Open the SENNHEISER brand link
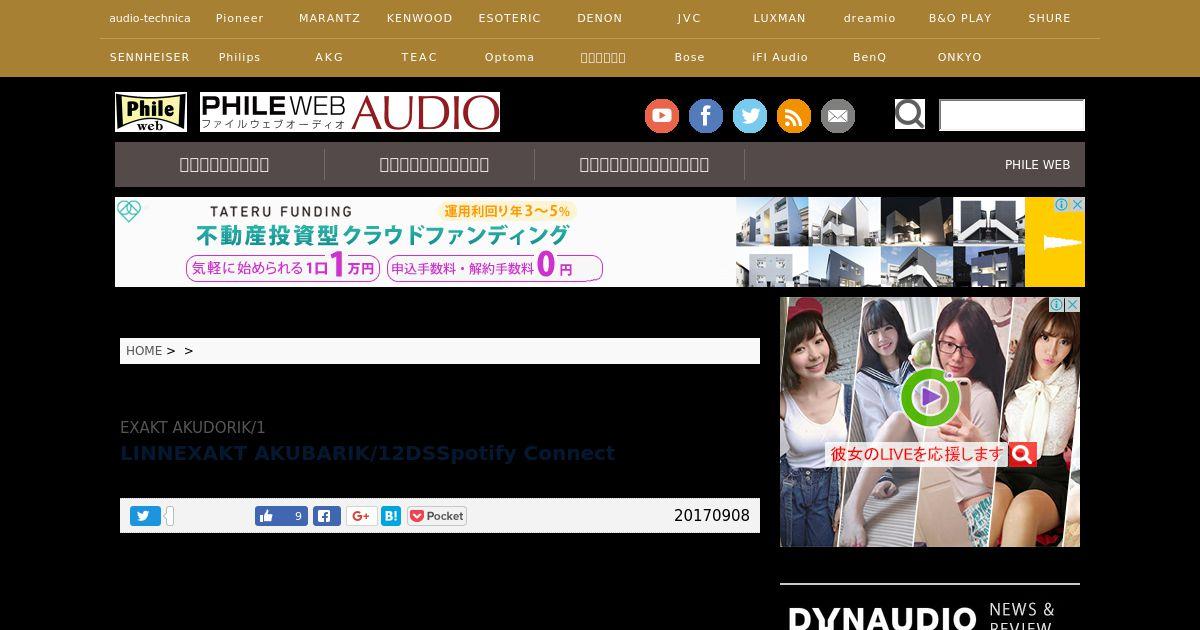The image size is (1200, 630). [x=150, y=57]
